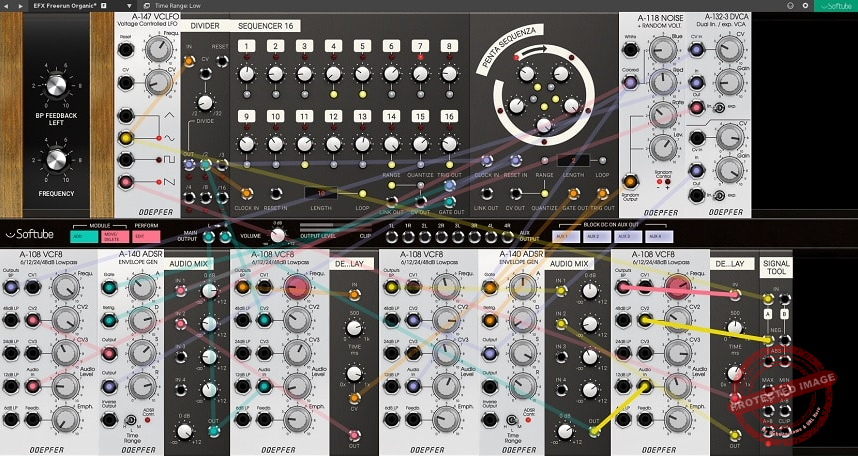Flip first A-140 ADSR Time Range switch
Image resolution: width=858 pixels, height=456 pixels.
[x=131, y=420]
